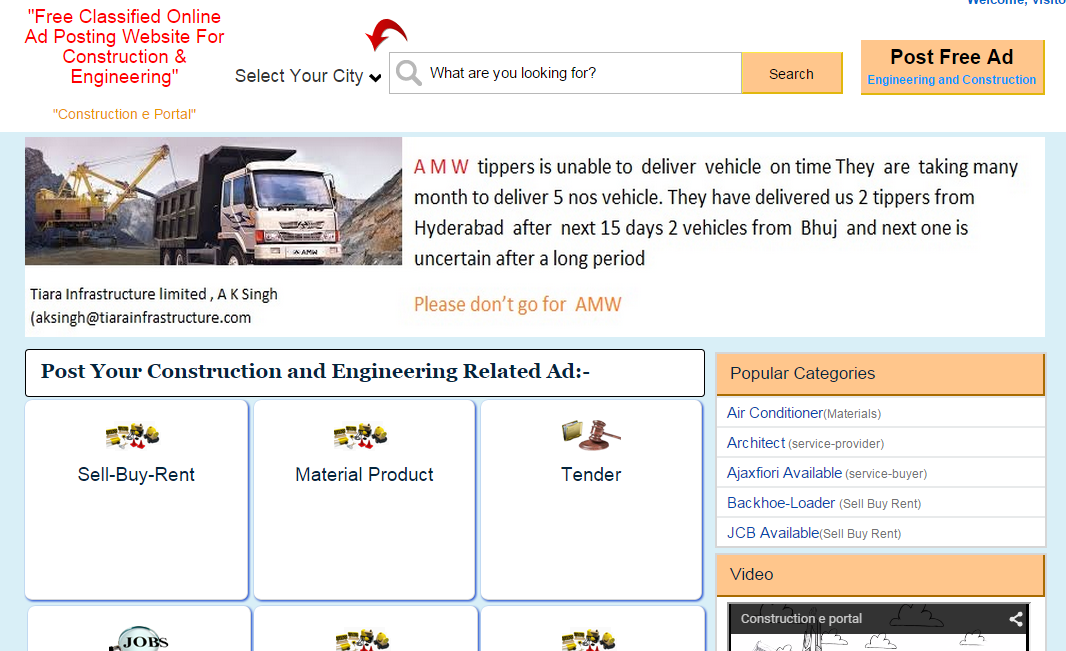1066x651 pixels.
Task: Click the Post Free Ad button
Action: pyautogui.click(x=952, y=67)
